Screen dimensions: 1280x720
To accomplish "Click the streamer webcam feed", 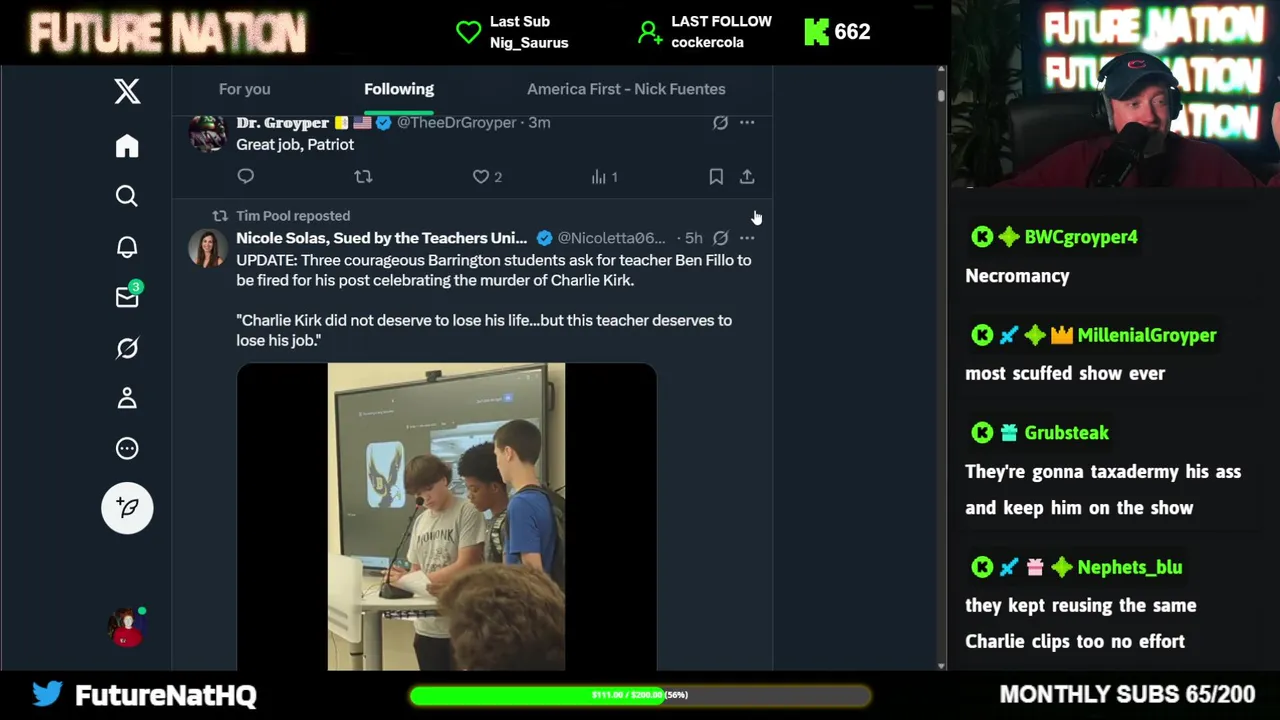I will [x=1115, y=94].
